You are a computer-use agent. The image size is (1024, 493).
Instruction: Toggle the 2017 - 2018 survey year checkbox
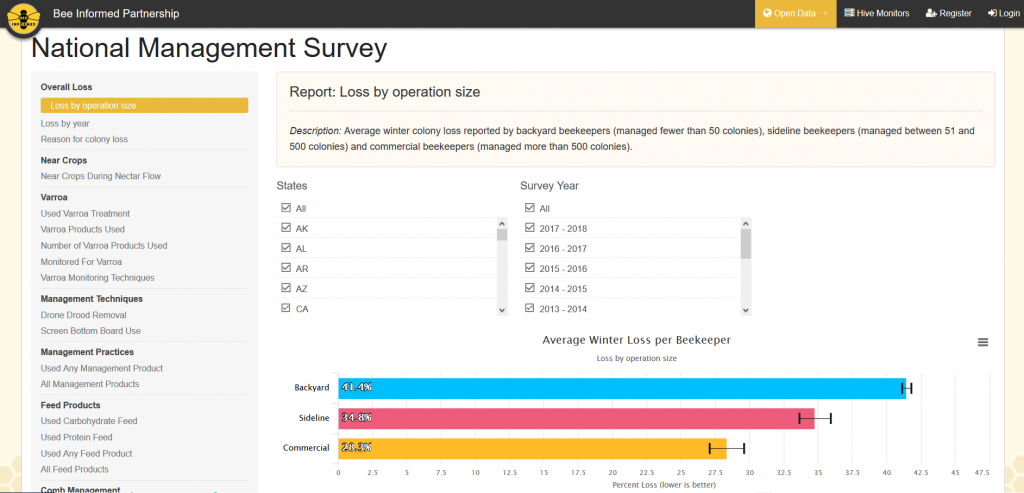coord(530,228)
